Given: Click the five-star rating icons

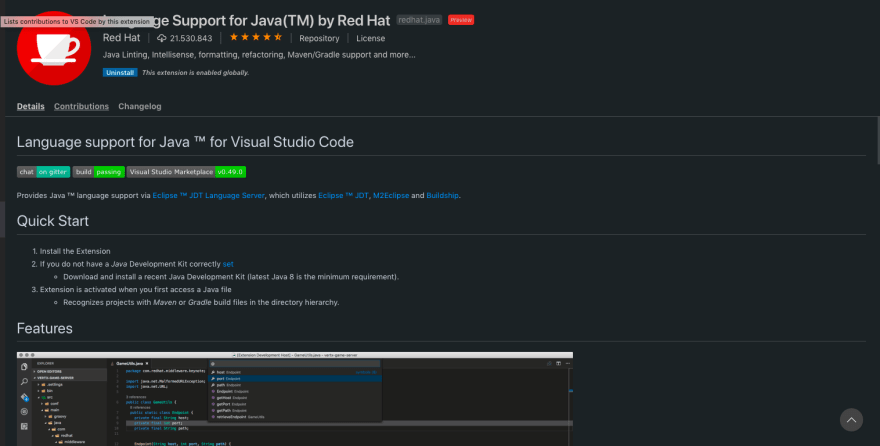Looking at the screenshot, I should pos(255,38).
